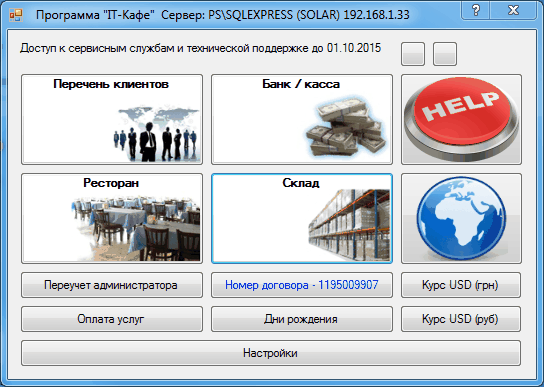Click Номер договора - 1195009907 button

302,285
